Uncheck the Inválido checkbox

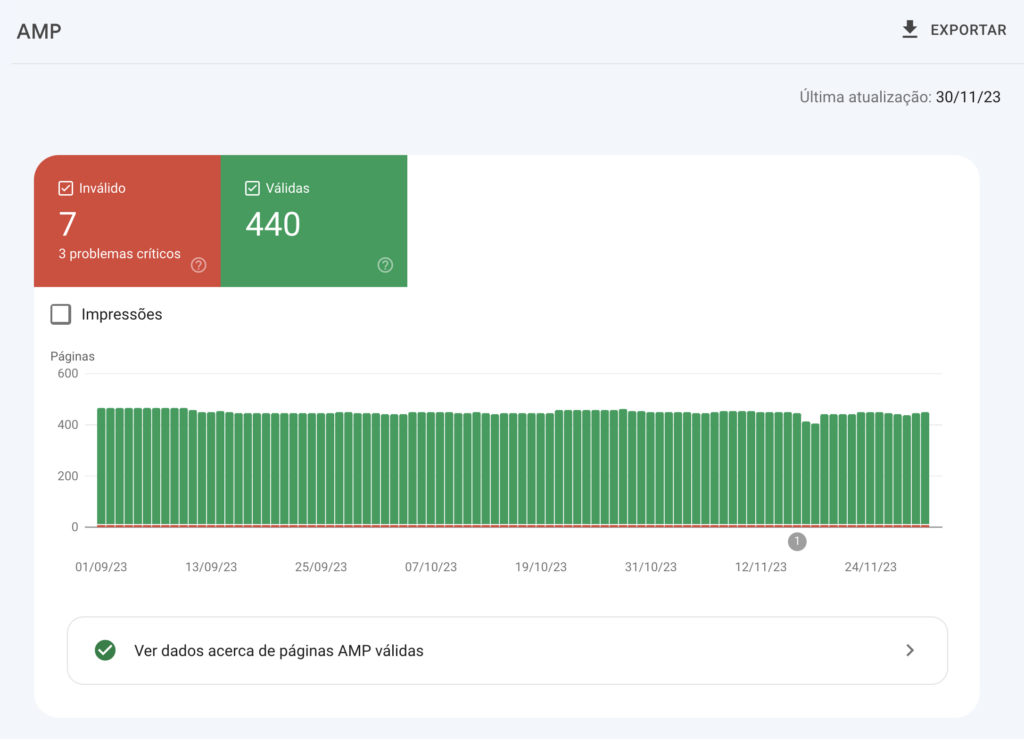[x=65, y=188]
